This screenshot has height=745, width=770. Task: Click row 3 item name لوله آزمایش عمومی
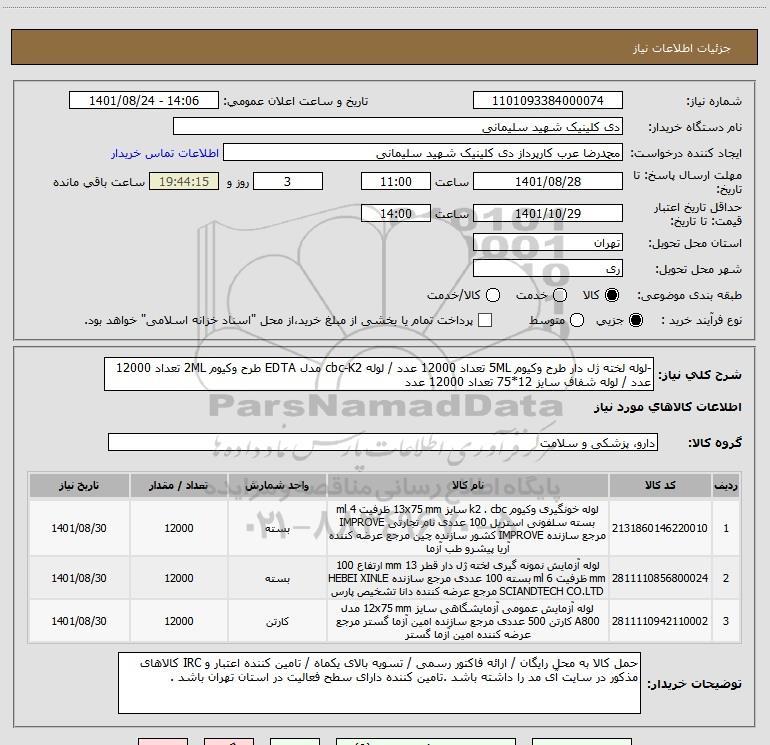468,621
